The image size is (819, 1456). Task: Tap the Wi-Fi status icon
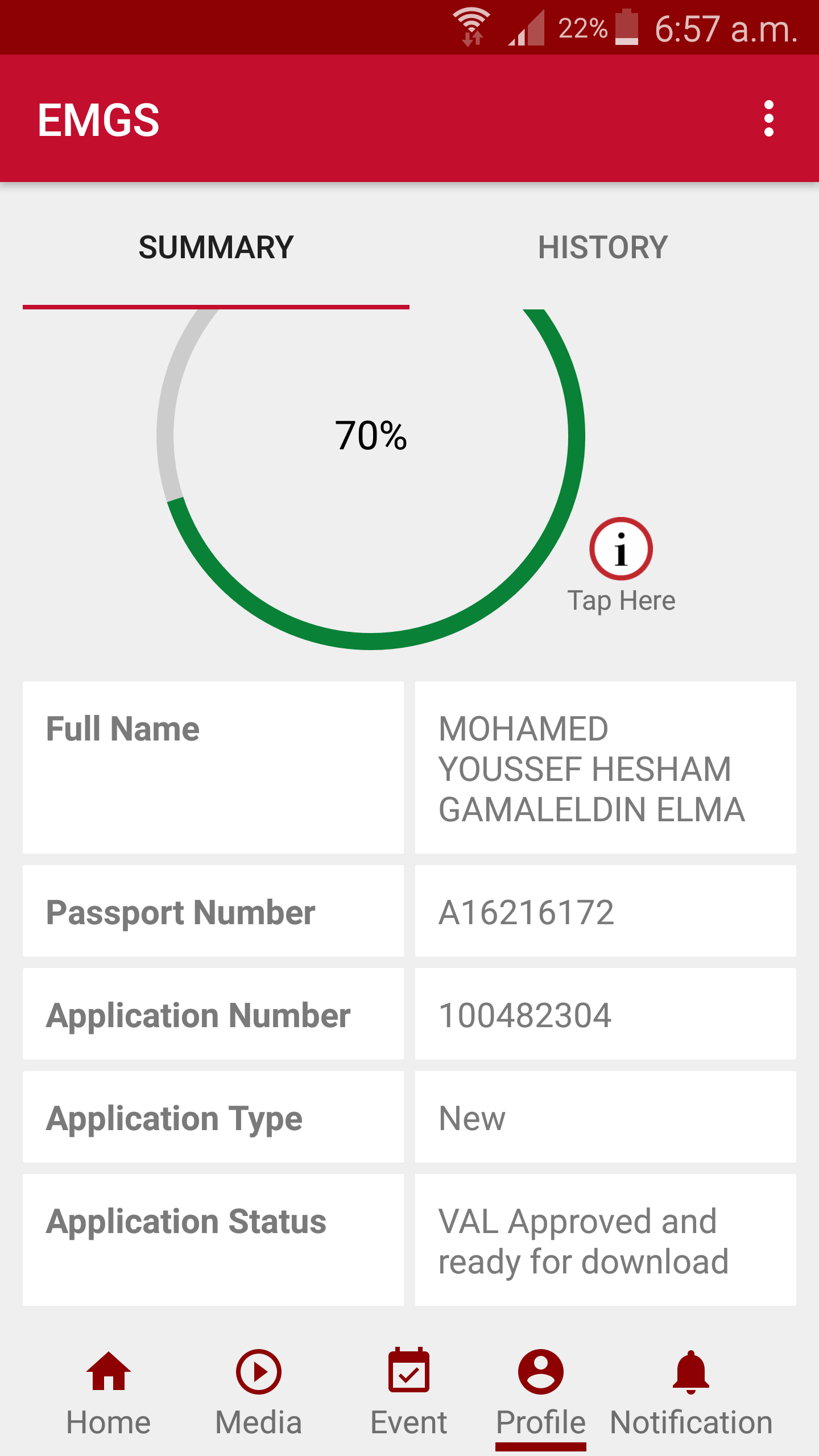[471, 27]
